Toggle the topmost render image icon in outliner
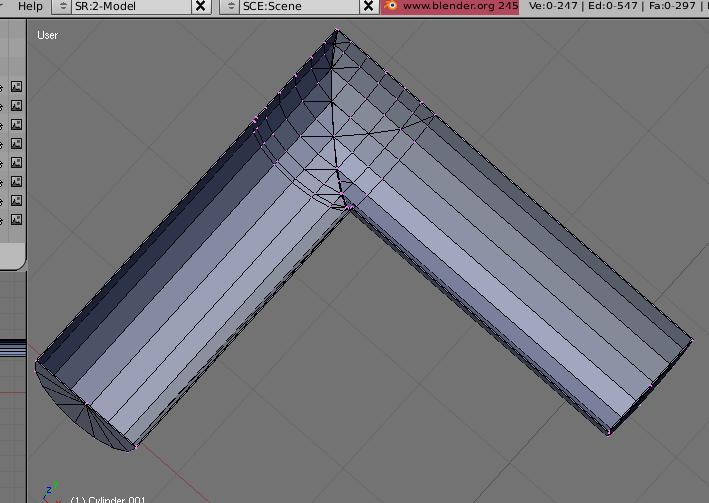Viewport: 709px width, 503px height. coord(16,86)
